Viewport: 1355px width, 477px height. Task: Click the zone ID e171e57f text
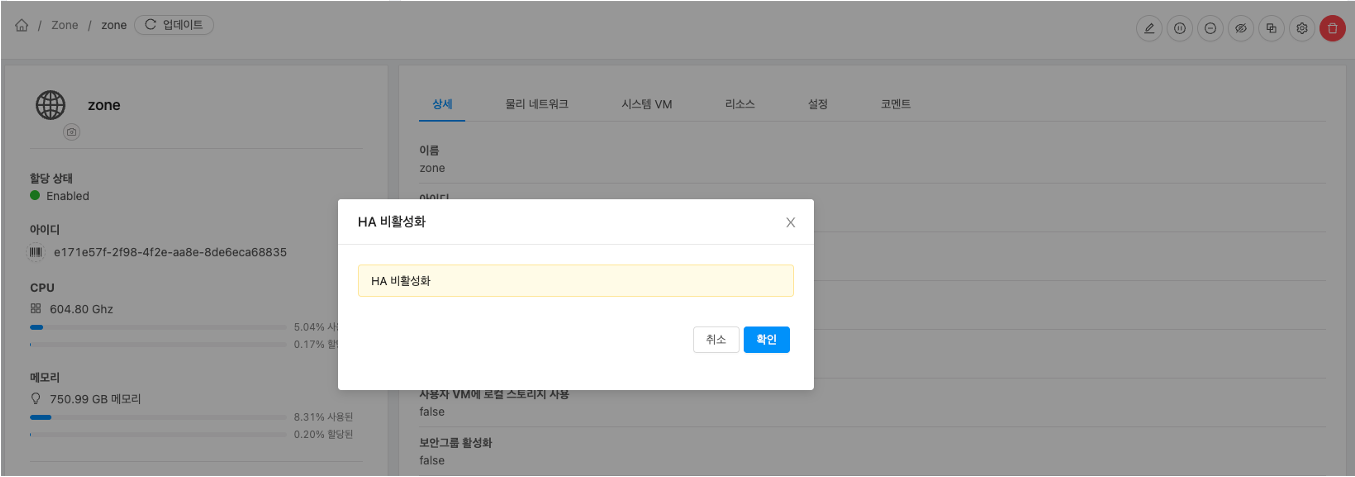point(170,252)
